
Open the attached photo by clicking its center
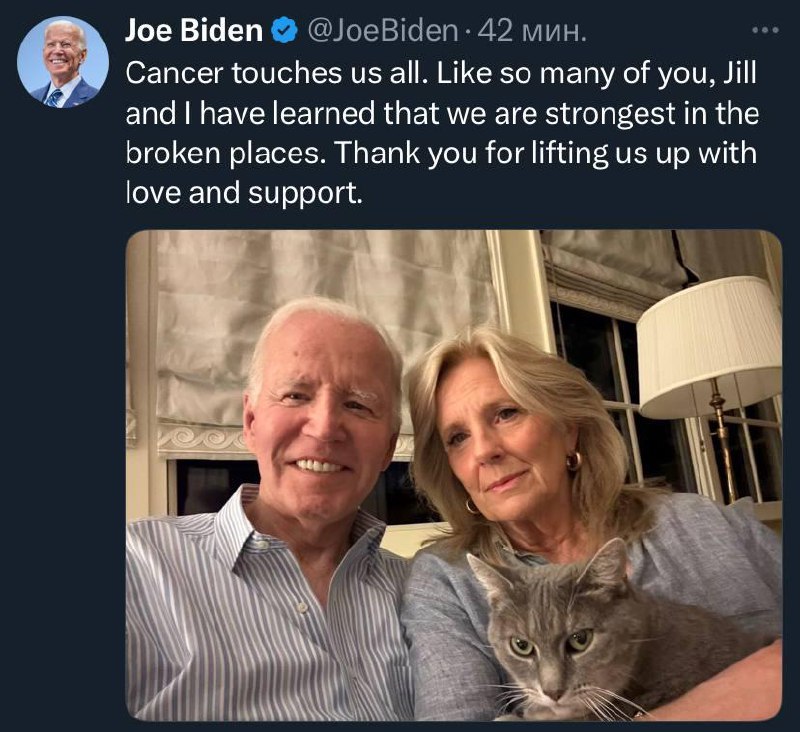(454, 475)
